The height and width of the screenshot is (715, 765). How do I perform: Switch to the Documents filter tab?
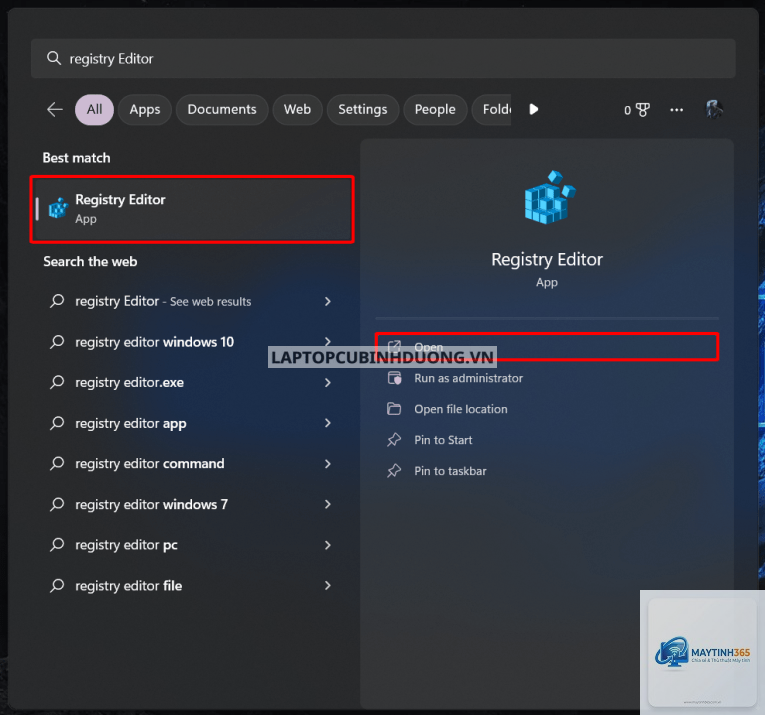(222, 109)
